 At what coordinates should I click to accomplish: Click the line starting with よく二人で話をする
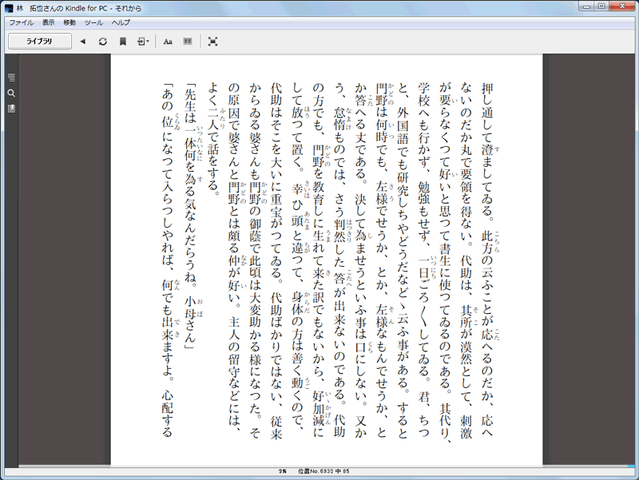click(x=214, y=139)
